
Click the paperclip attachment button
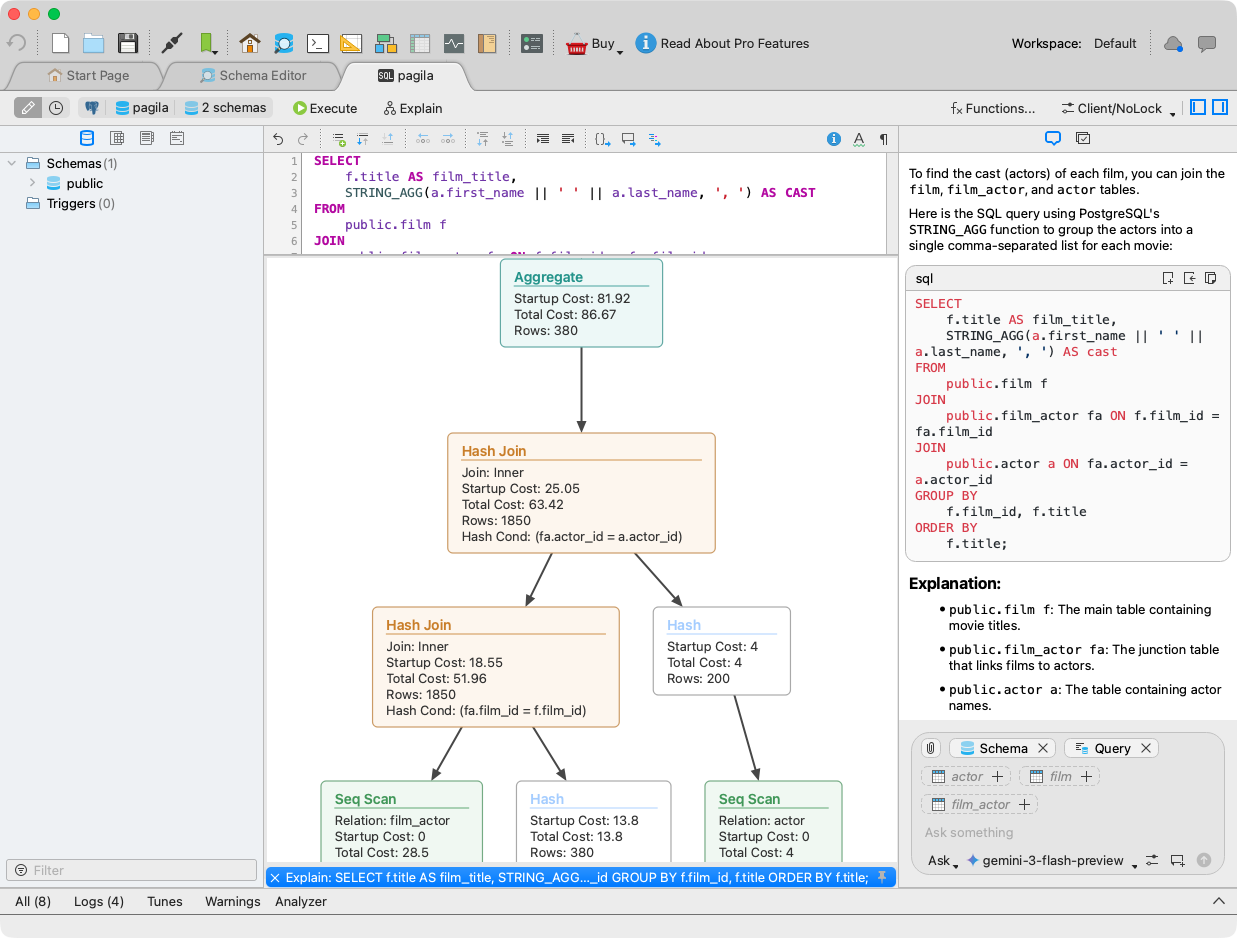pos(931,748)
